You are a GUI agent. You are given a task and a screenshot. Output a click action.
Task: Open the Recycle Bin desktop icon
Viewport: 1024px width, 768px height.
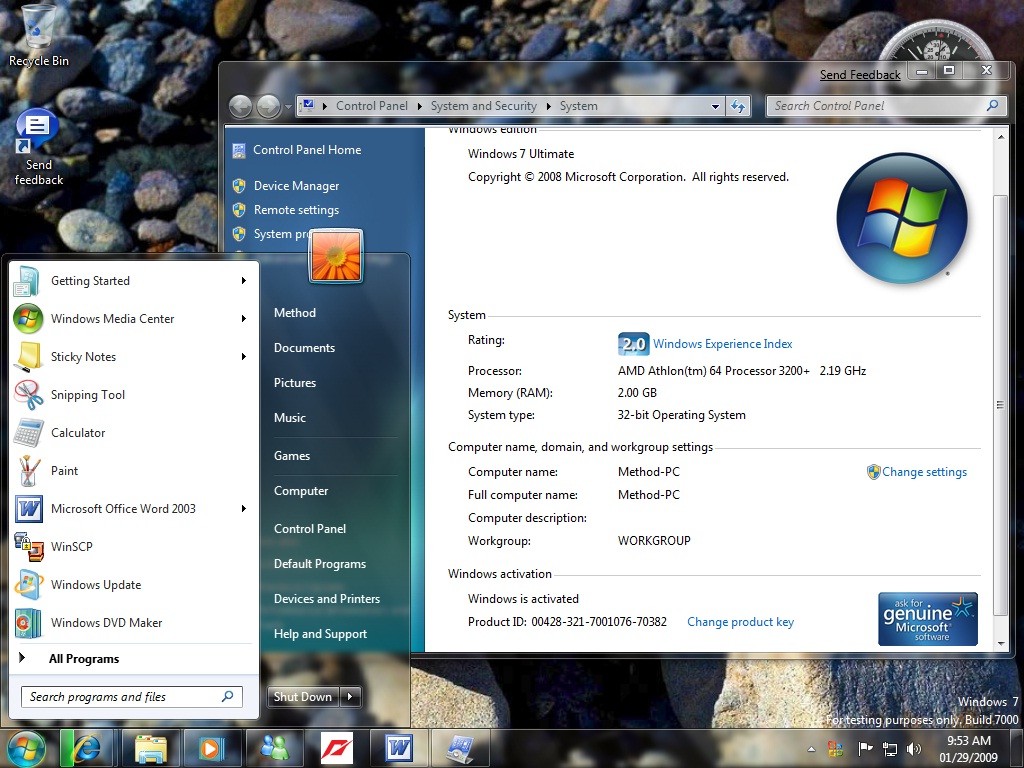[x=39, y=26]
